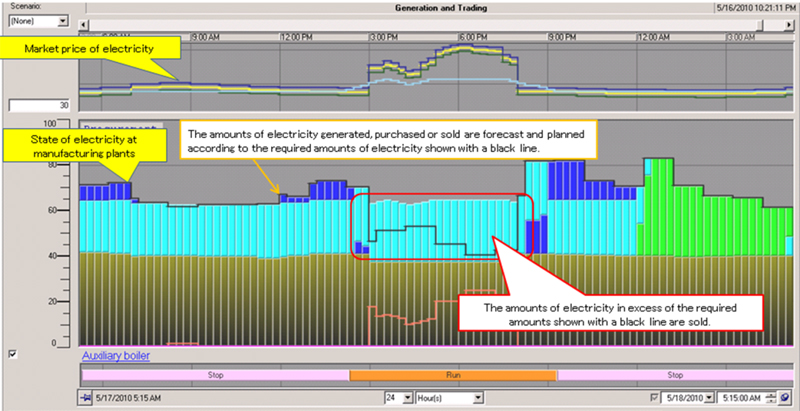Click the left arrow of top scrollbar
Screen dimensions: 800x411
(84, 21)
